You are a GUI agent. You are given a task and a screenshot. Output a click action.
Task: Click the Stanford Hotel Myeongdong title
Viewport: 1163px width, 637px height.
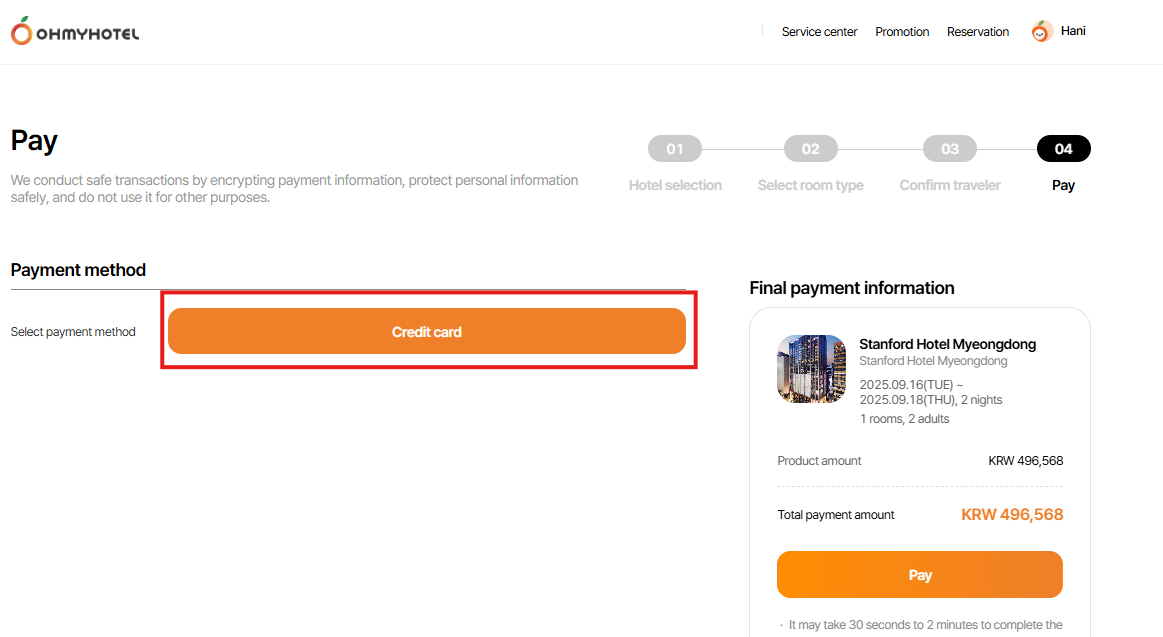[x=947, y=344]
